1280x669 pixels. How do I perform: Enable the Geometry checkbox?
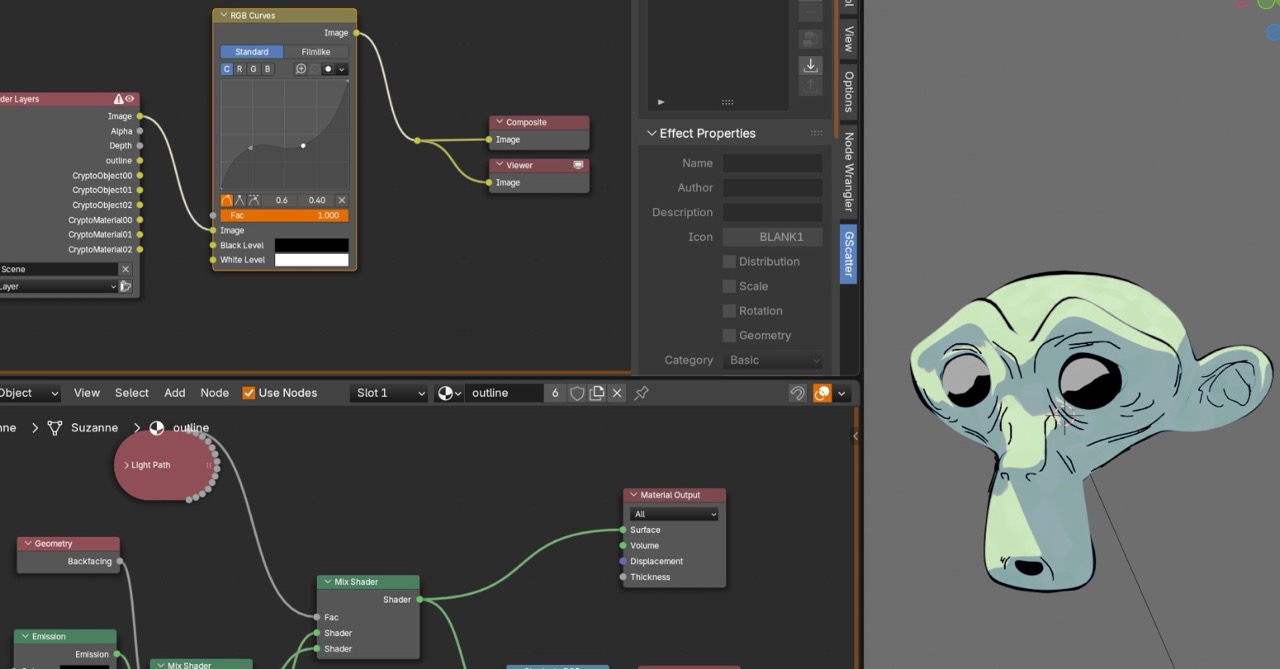tap(729, 335)
